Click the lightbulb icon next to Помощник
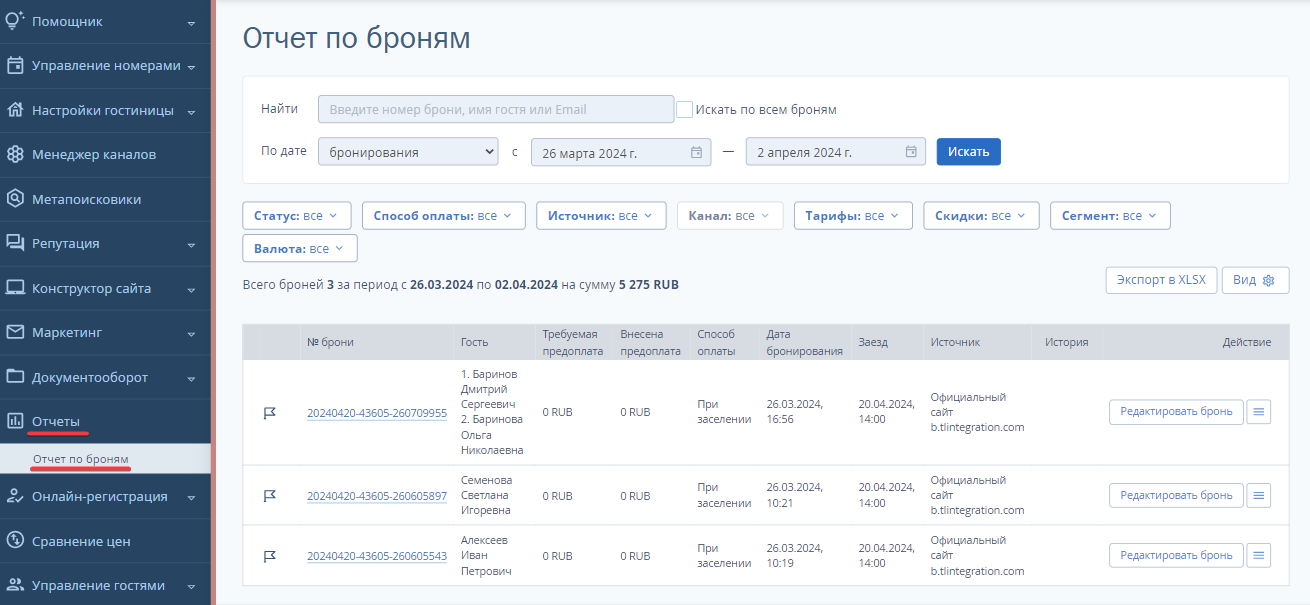The width and height of the screenshot is (1310, 605). coord(15,21)
